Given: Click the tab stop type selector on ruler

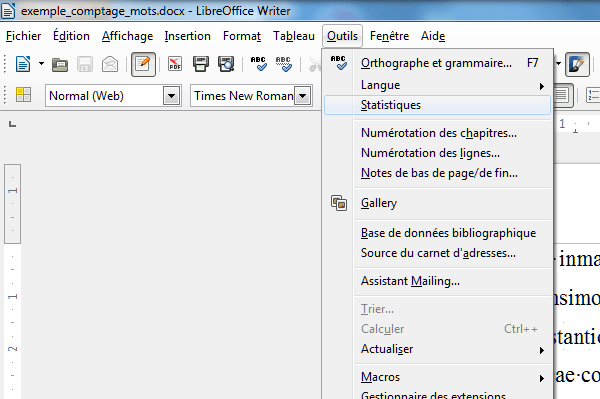Looking at the screenshot, I should (x=13, y=124).
